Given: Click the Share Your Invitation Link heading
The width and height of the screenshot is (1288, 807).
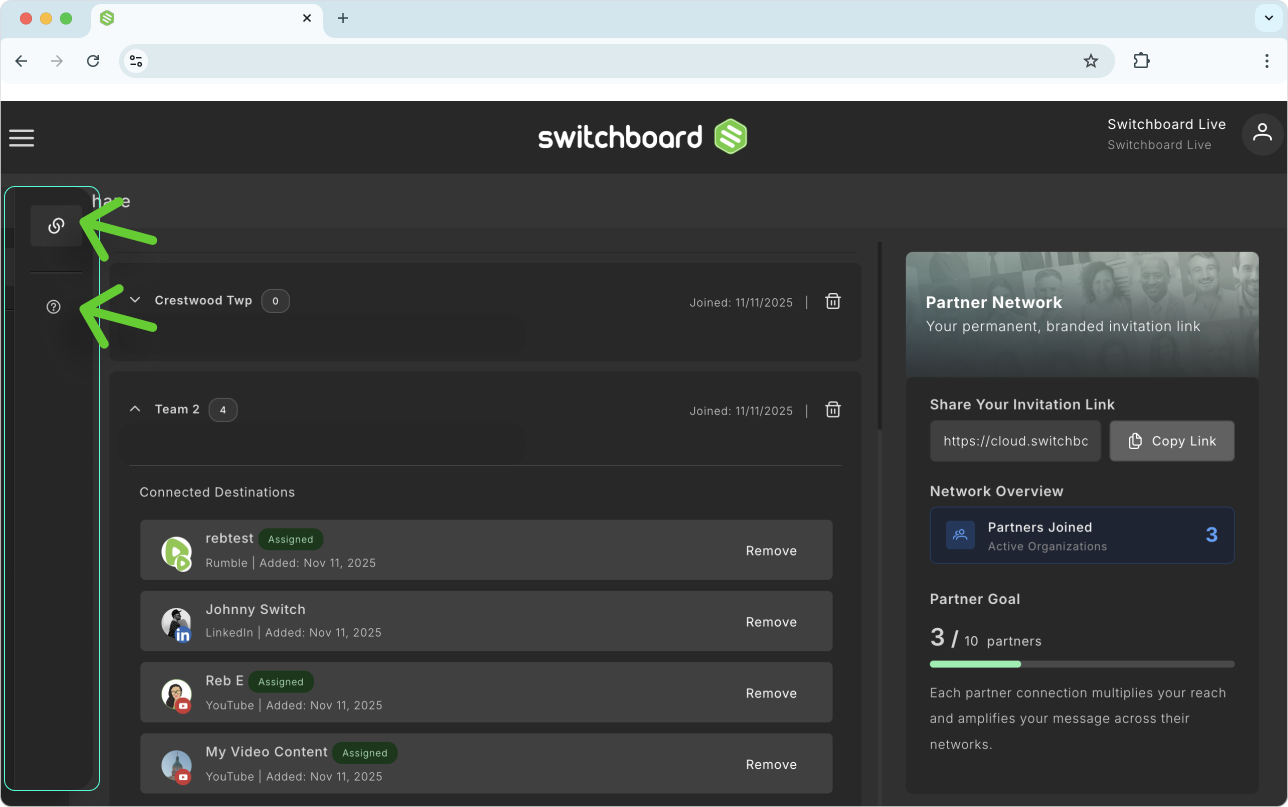Looking at the screenshot, I should pyautogui.click(x=1022, y=404).
